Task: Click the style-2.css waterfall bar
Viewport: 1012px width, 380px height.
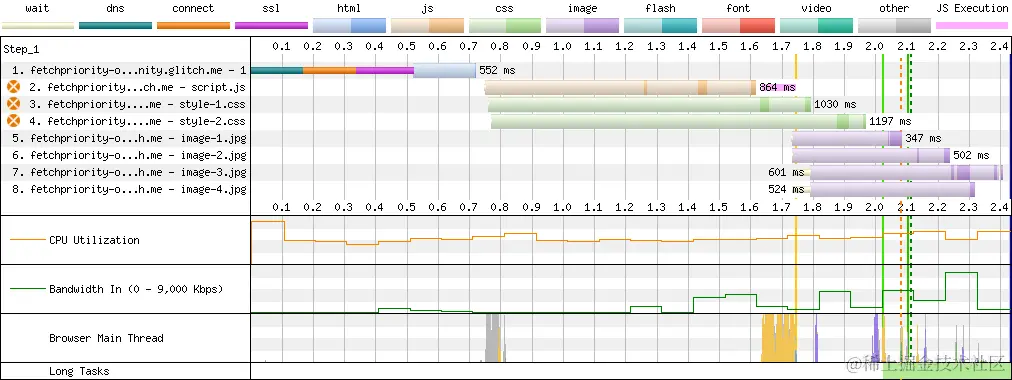Action: [678, 121]
